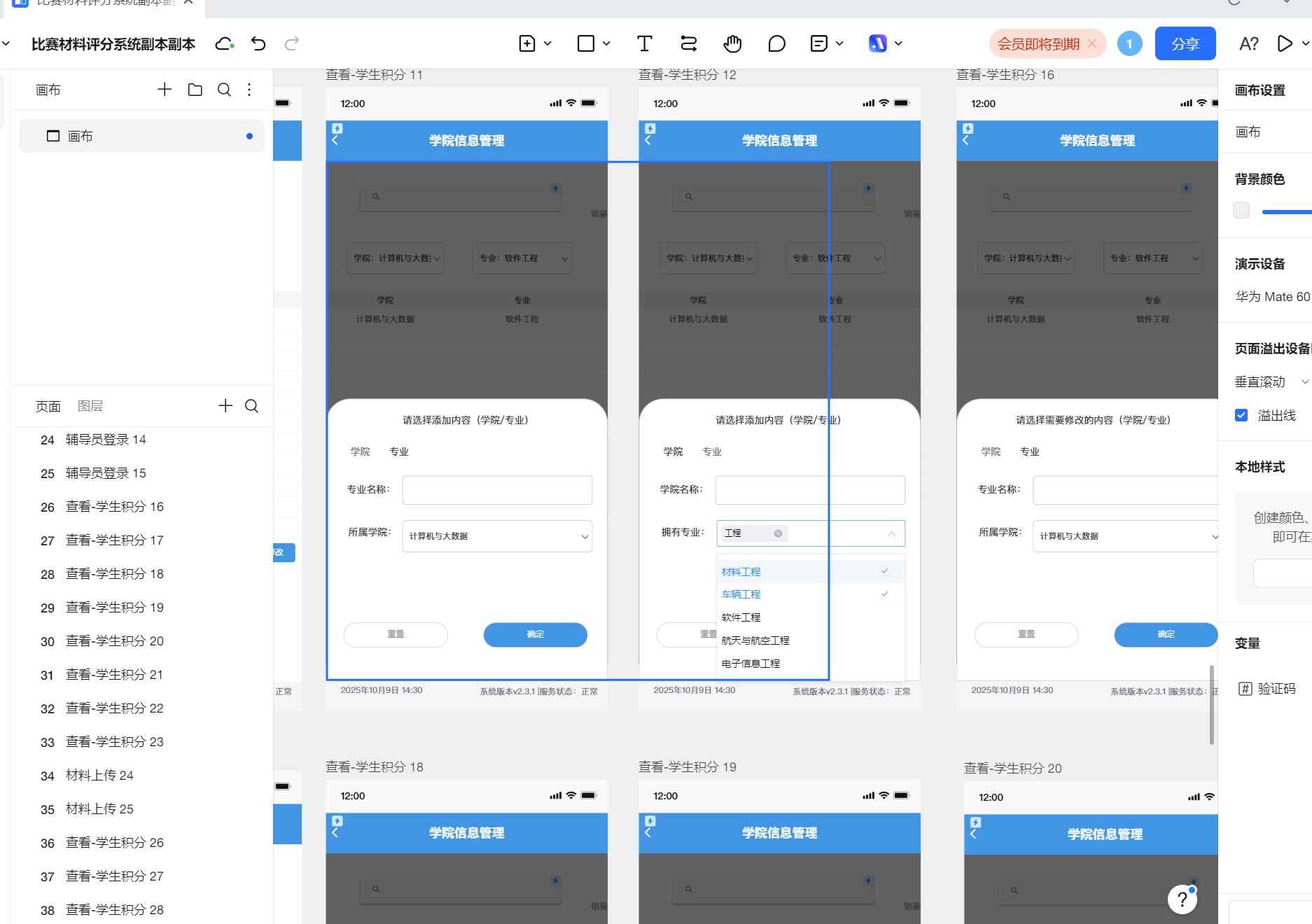The image size is (1312, 924).
Task: Select 电子信息工程 option in list
Action: pyautogui.click(x=811, y=664)
